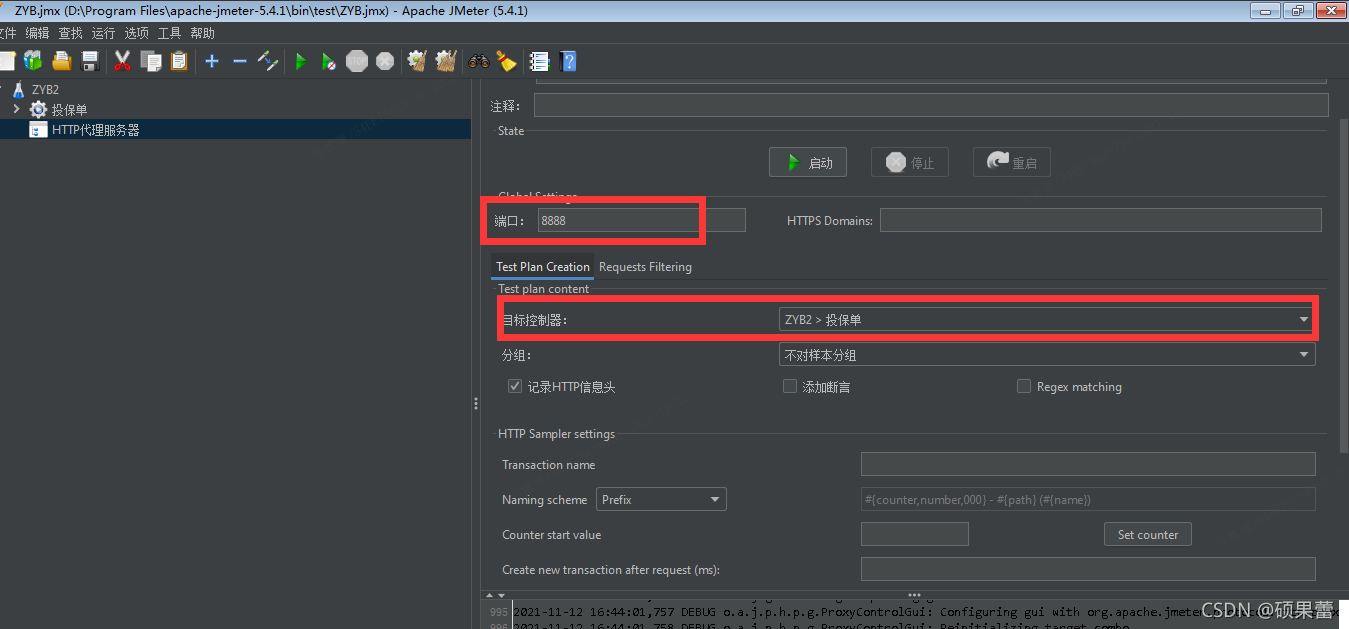Click the Toggle enable/disable toolbar icon
This screenshot has height=629, width=1349.
pos(268,61)
